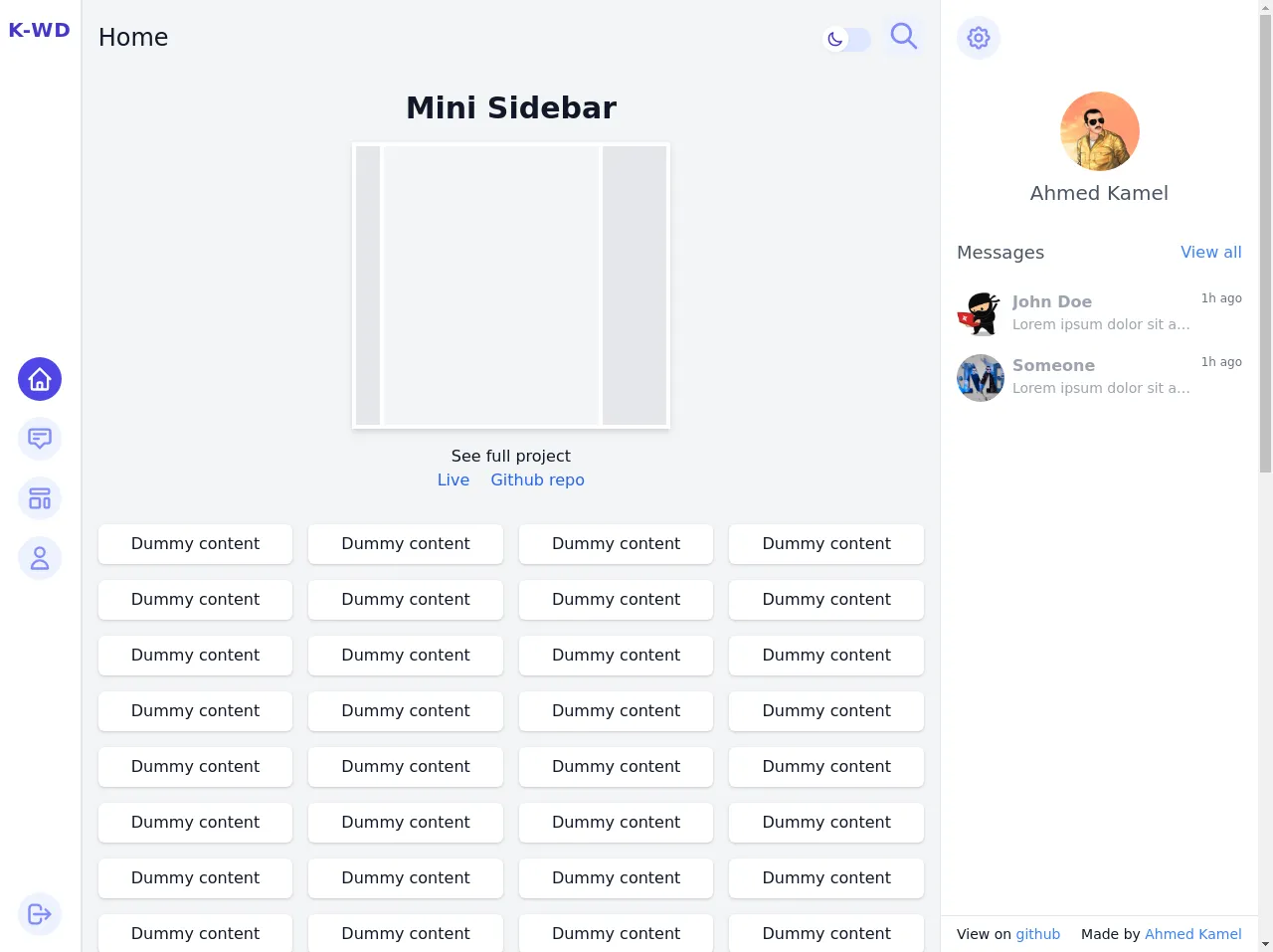The height and width of the screenshot is (952, 1273).
Task: Open the Github repo link
Action: click(x=537, y=479)
